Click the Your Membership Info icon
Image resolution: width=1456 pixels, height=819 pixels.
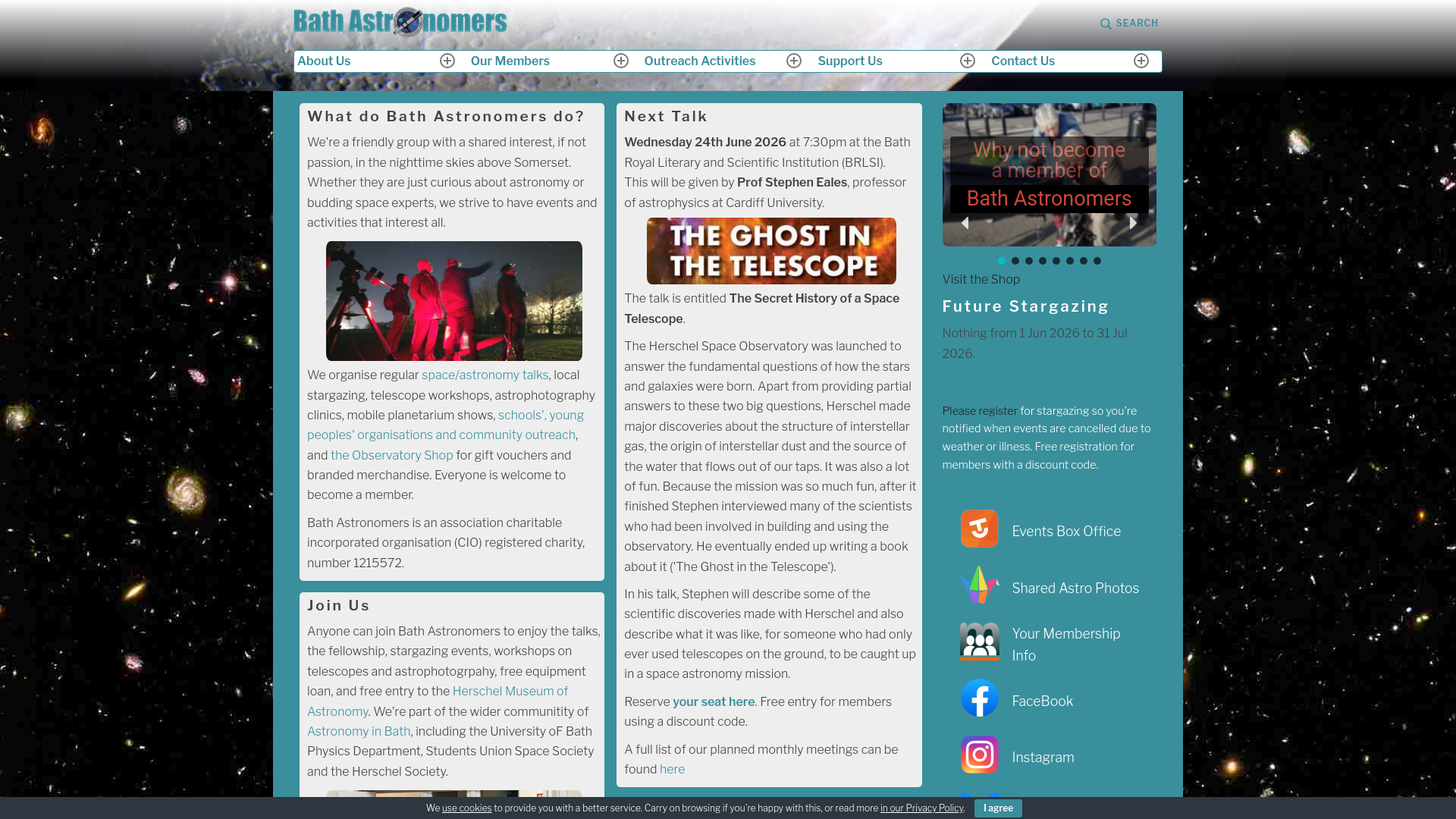point(979,642)
